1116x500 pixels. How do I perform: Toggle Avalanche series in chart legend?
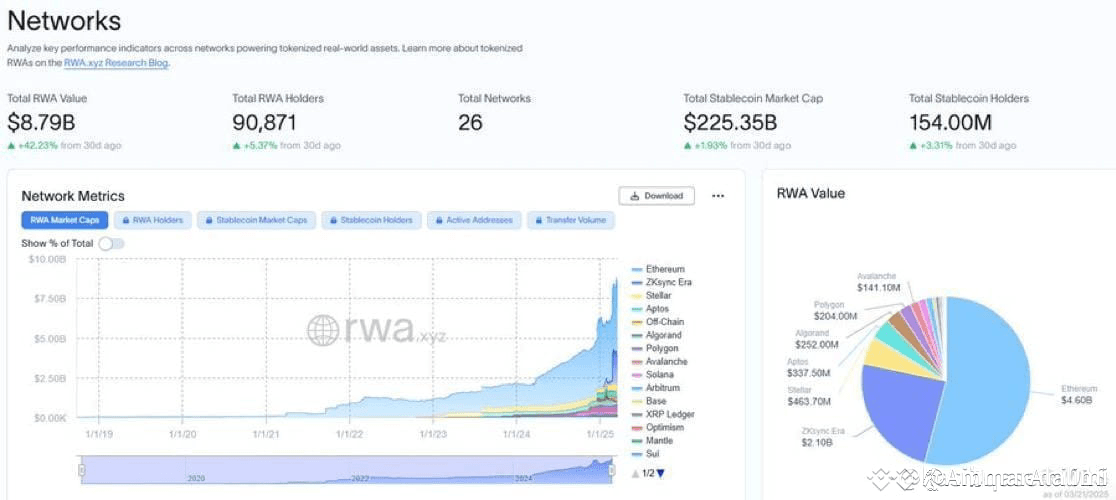click(x=658, y=361)
